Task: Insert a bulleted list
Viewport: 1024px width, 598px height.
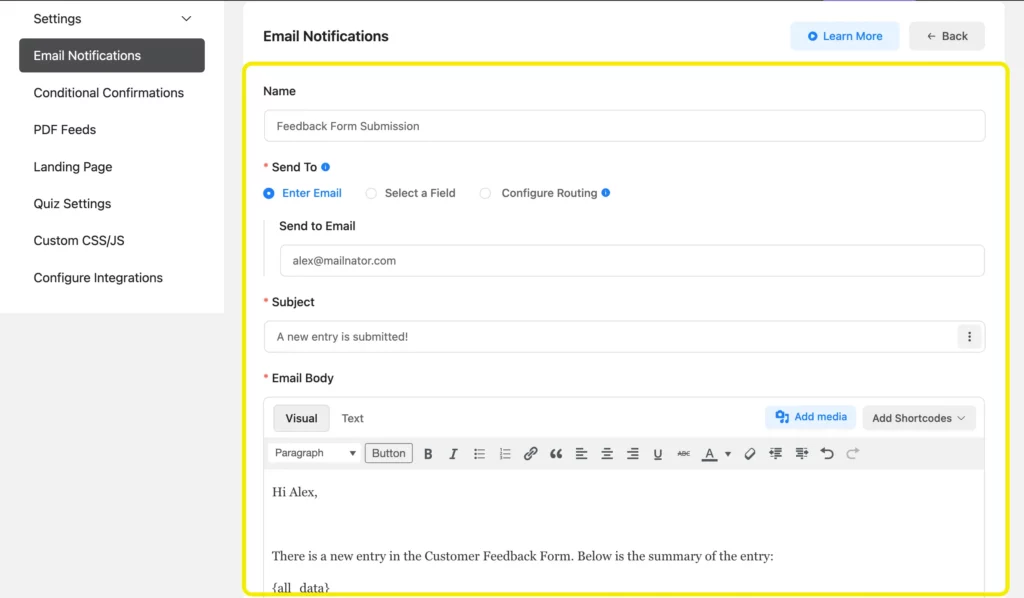Action: click(x=479, y=454)
